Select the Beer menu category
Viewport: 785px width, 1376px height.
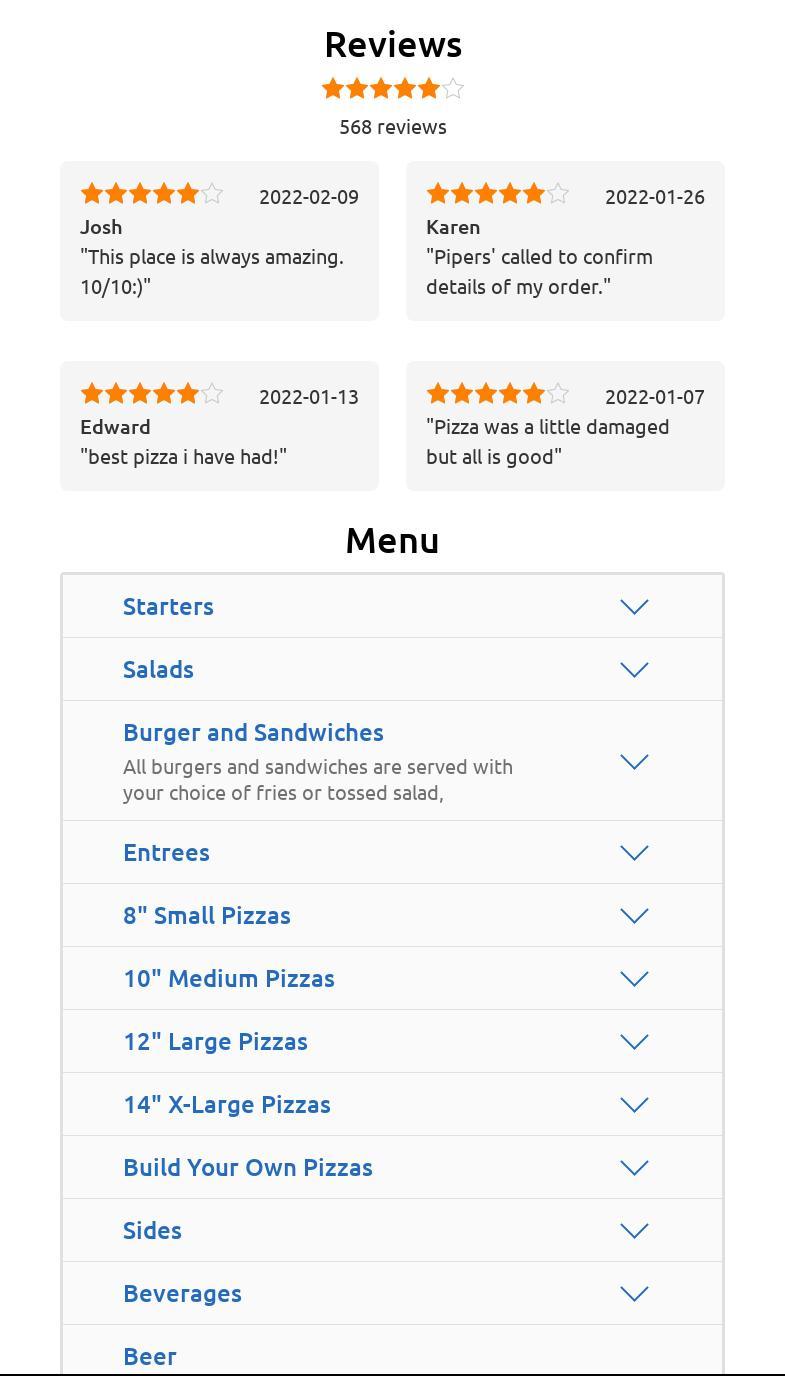[x=150, y=1357]
